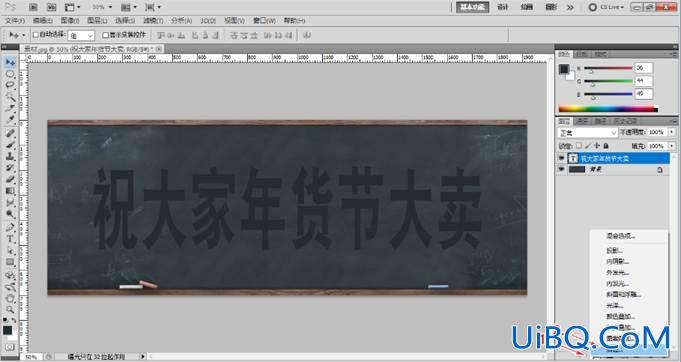Select the Hand tool
The image size is (681, 362).
pos(10,299)
